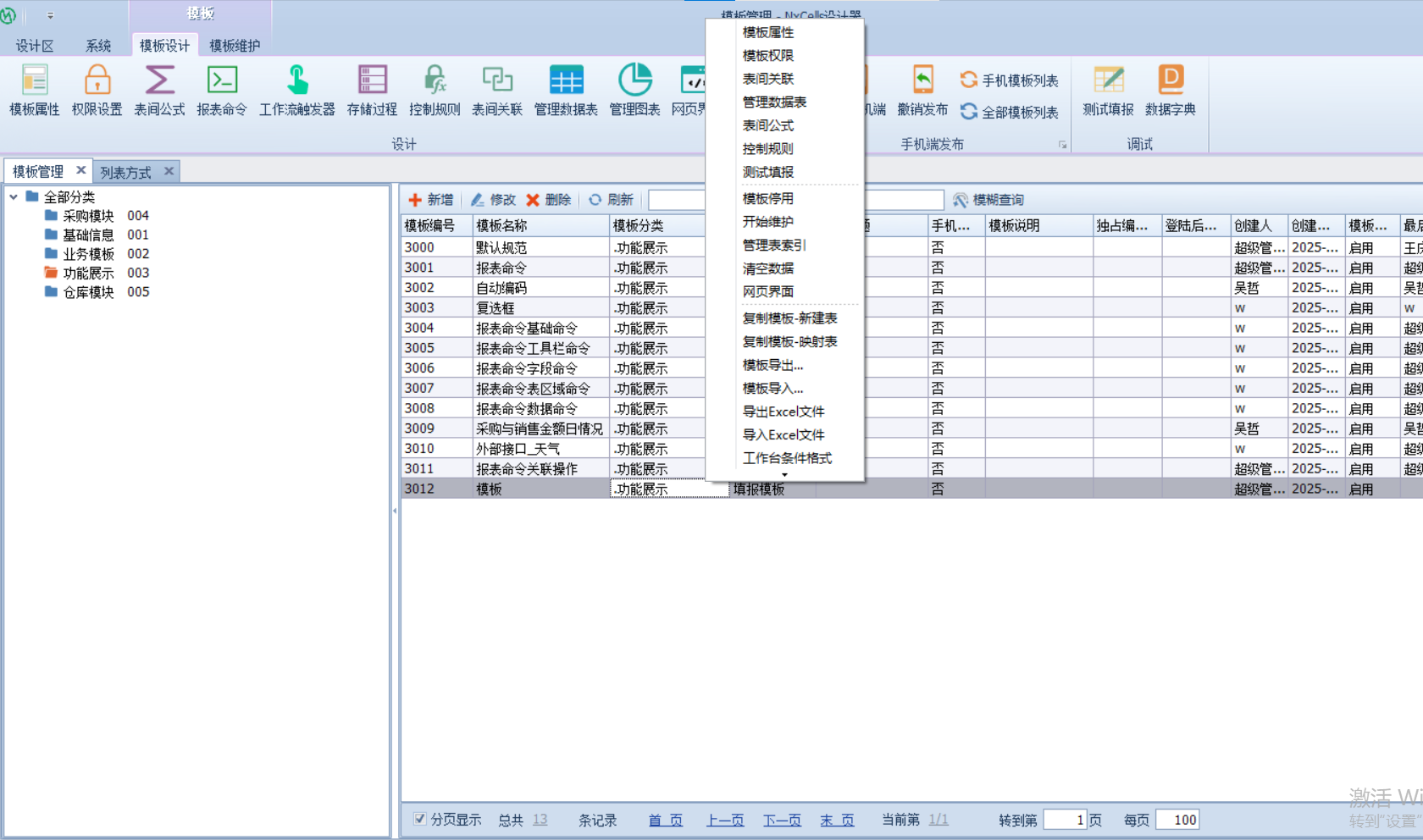Switch to the 模板维护 ribbon tab
Screen dimensions: 1423x840
tap(235, 46)
